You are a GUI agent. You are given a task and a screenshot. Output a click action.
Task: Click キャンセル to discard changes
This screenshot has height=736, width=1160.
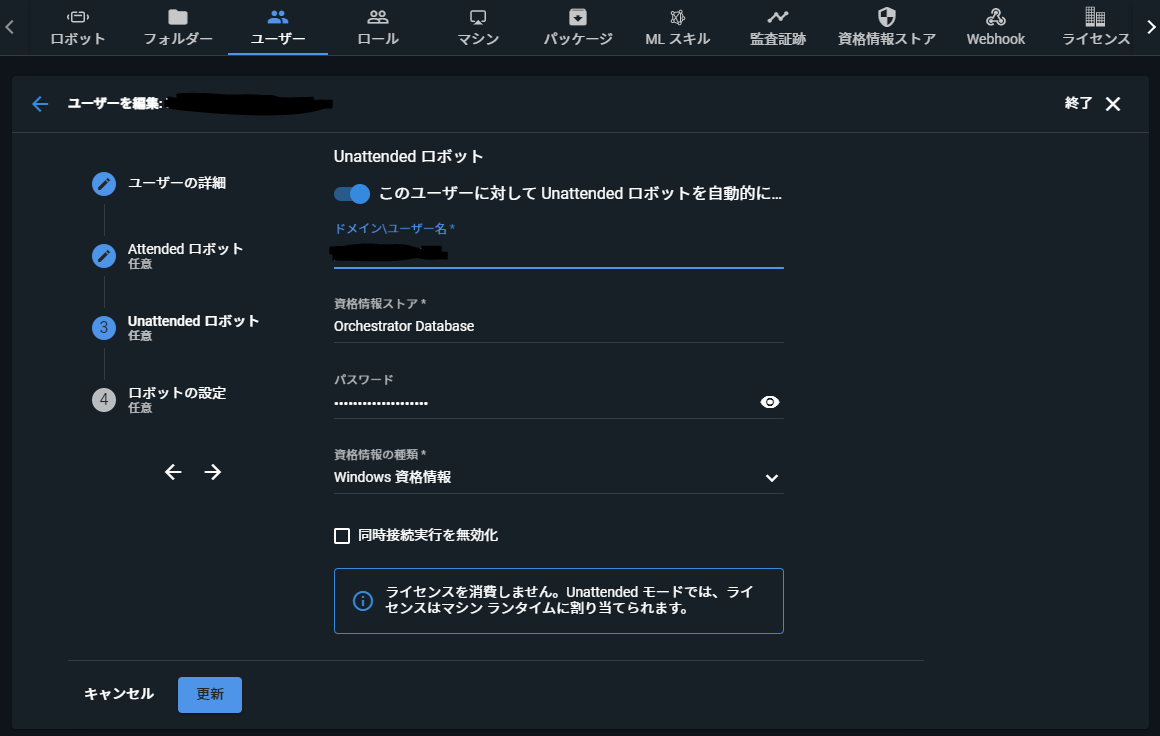coord(118,694)
